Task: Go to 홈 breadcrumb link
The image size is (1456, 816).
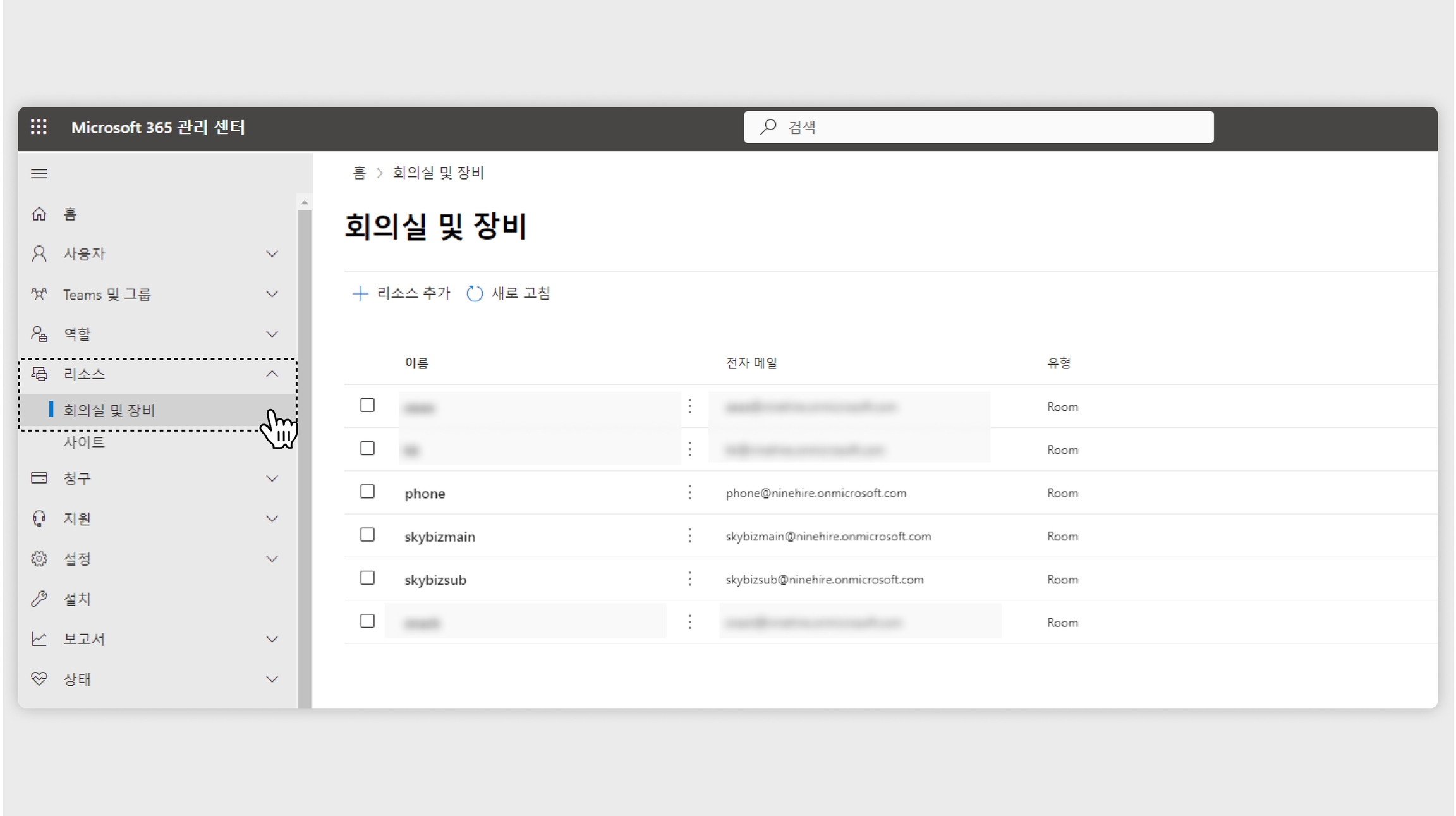Action: [x=359, y=173]
